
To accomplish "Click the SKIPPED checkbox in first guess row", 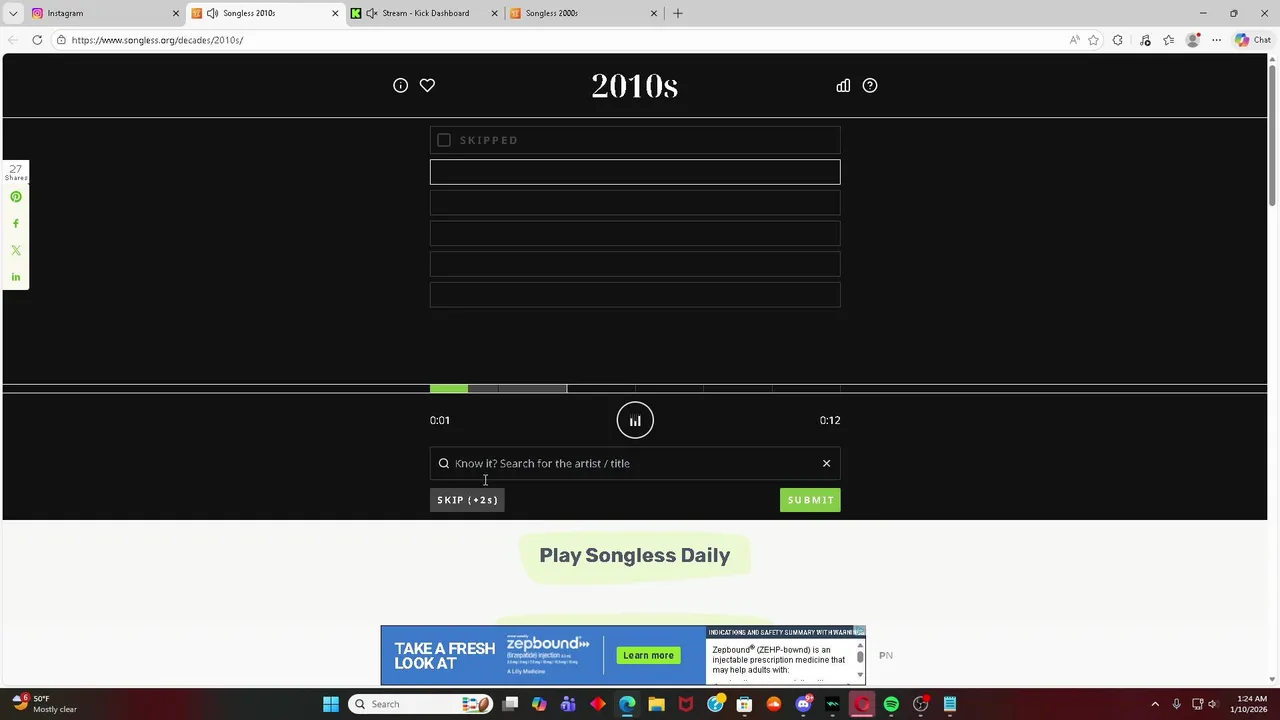I will (444, 140).
